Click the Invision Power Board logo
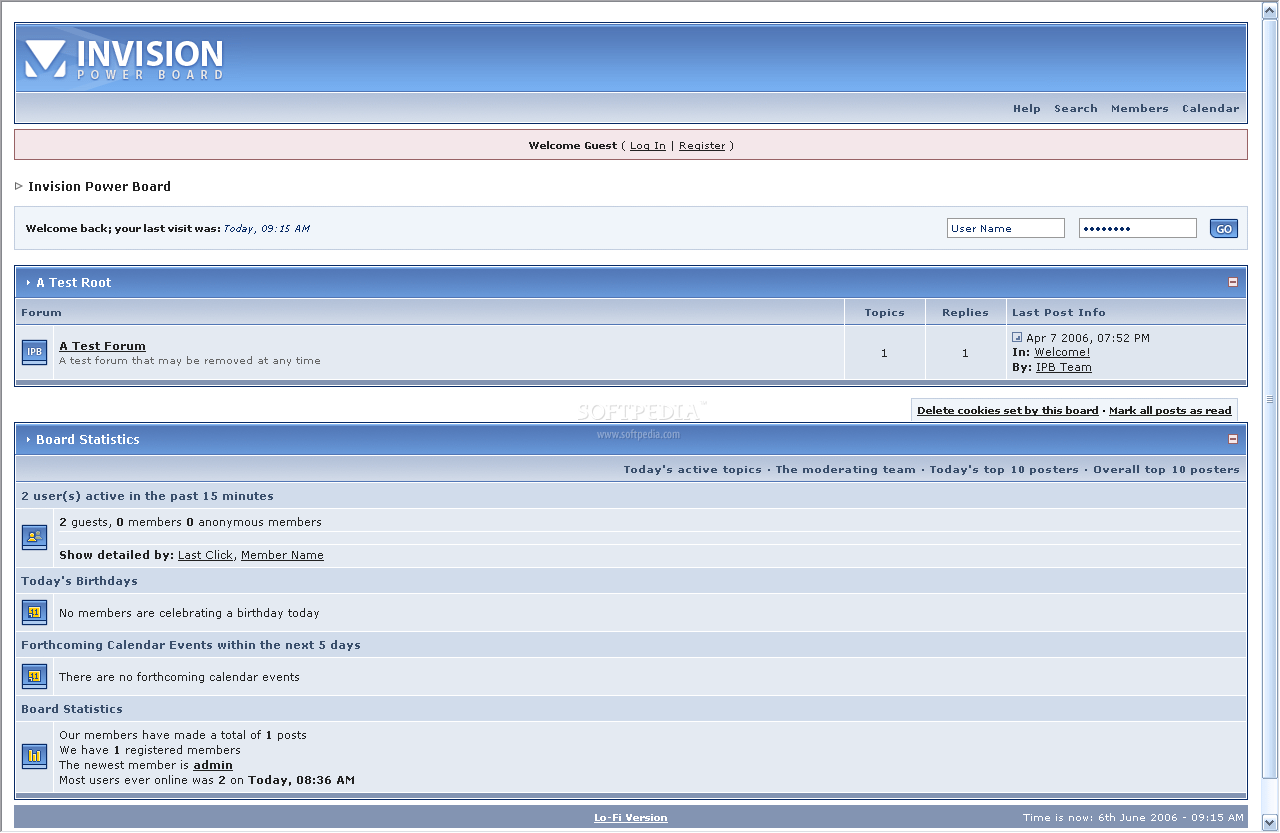1280x833 pixels. point(124,59)
